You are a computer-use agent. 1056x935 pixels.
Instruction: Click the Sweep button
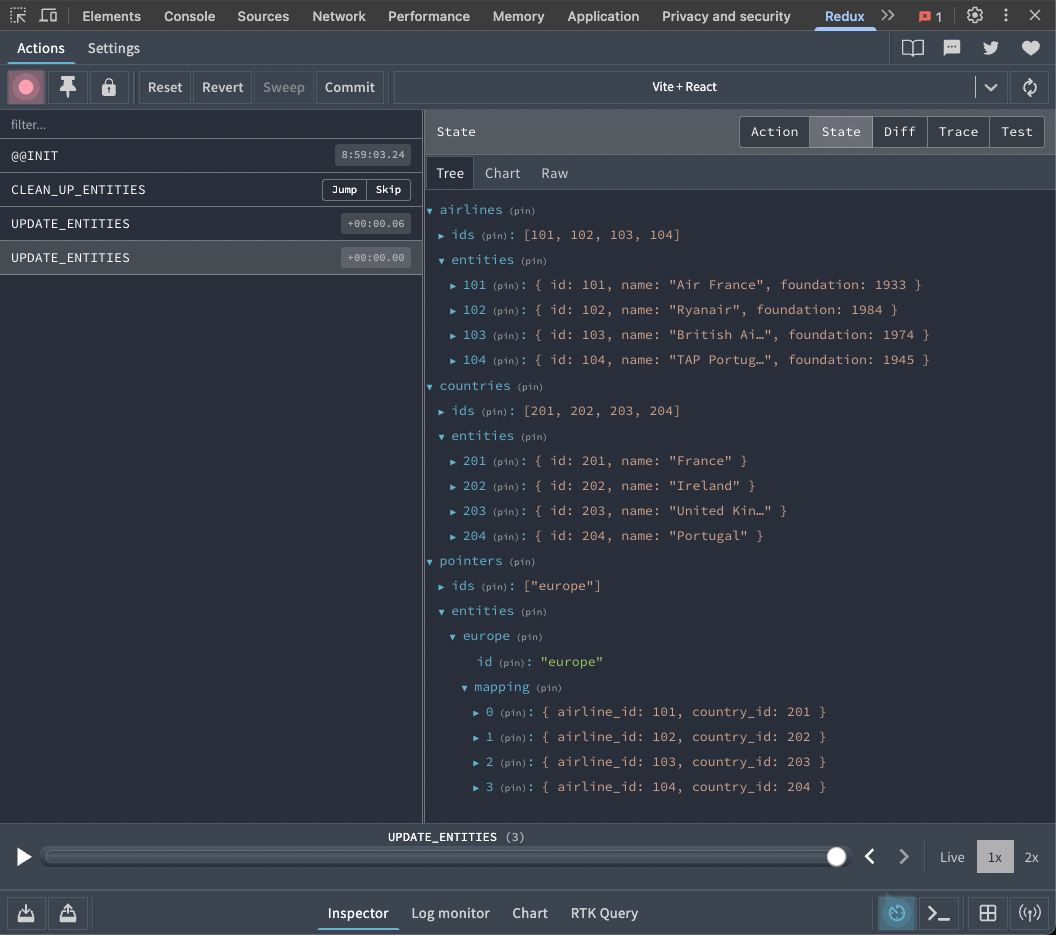pyautogui.click(x=284, y=87)
